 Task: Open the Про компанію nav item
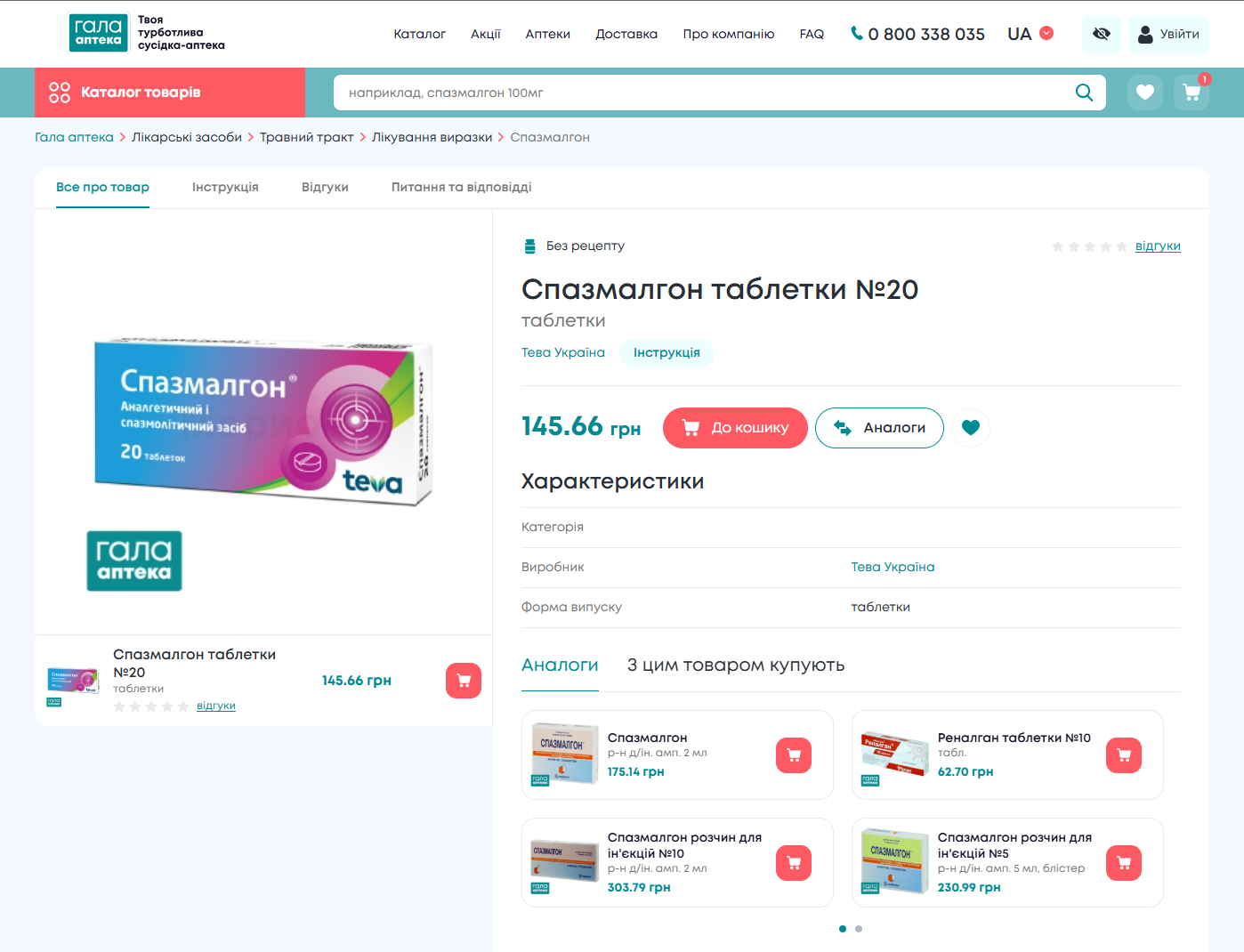click(x=729, y=34)
